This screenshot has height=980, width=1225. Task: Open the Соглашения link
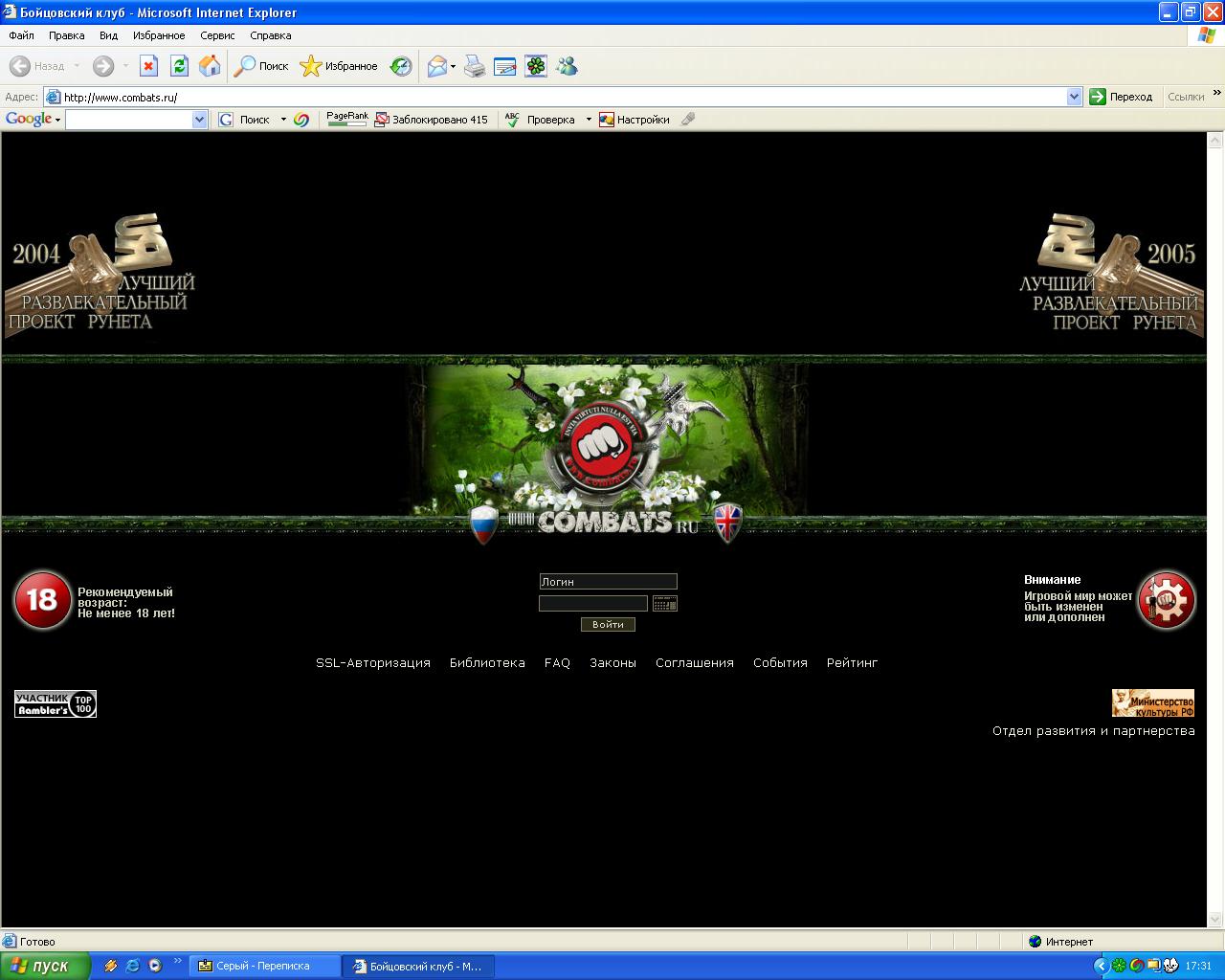point(695,662)
